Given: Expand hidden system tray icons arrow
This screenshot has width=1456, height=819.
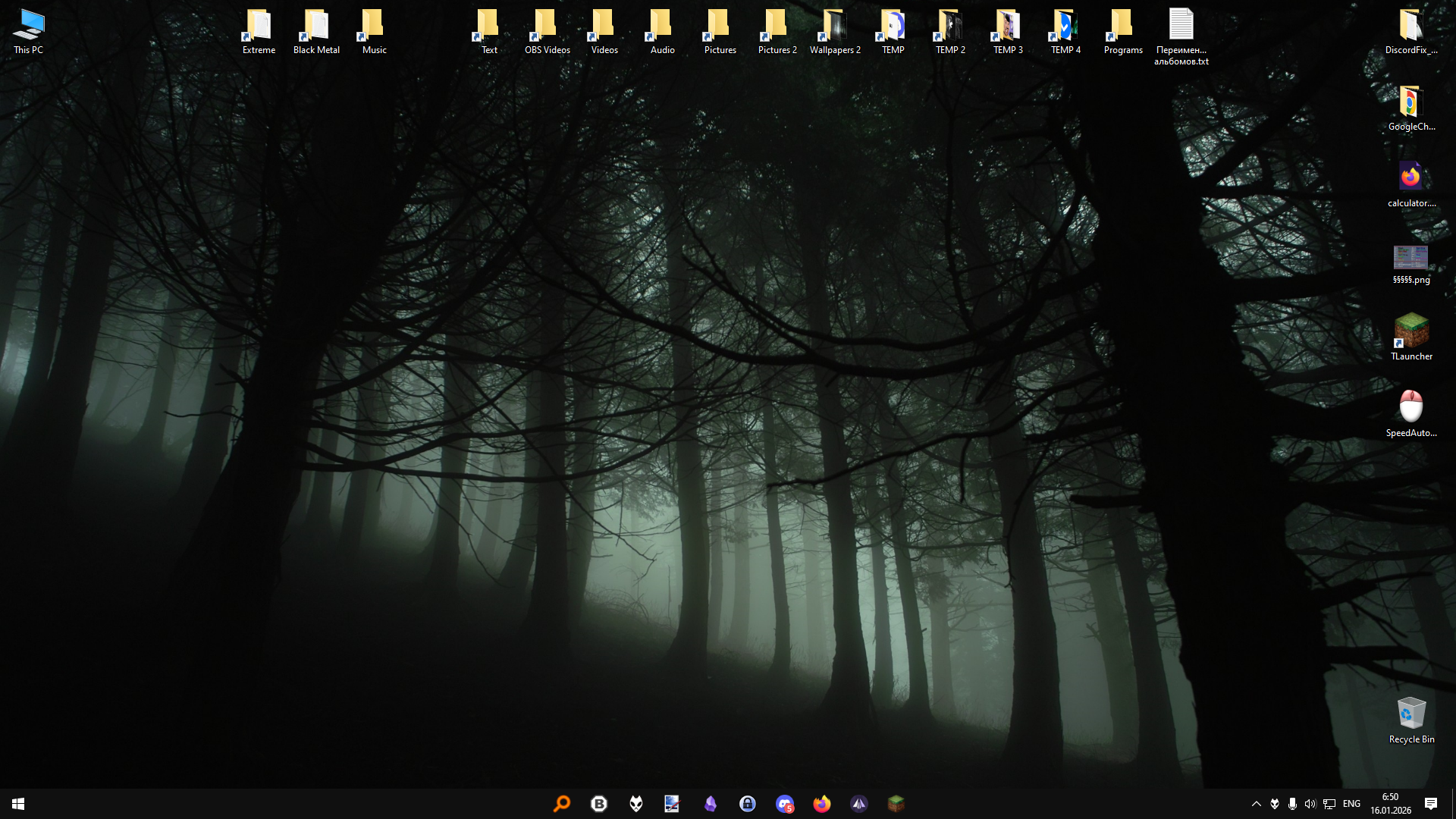Looking at the screenshot, I should tap(1257, 804).
